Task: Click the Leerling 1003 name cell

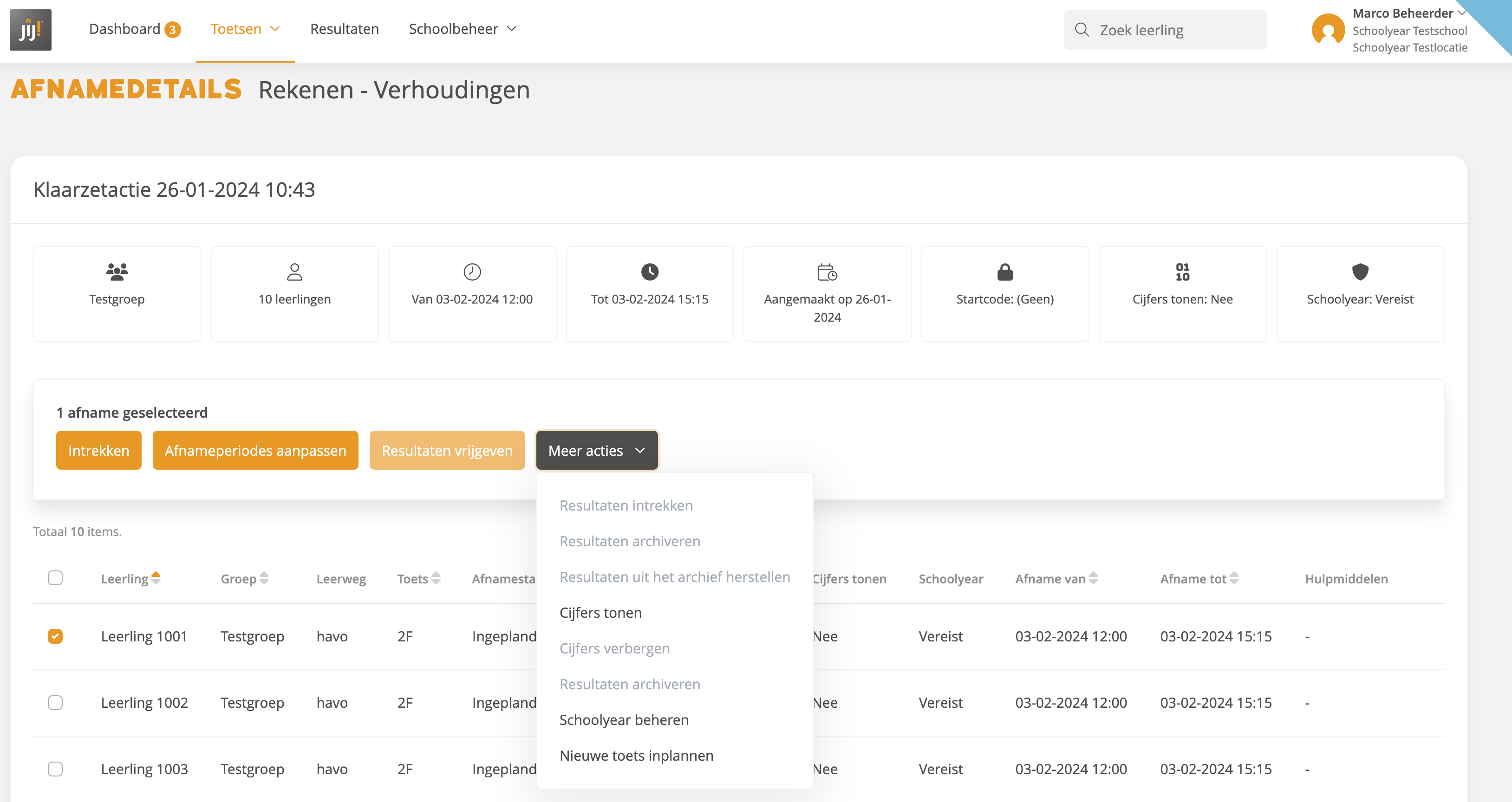Action: pyautogui.click(x=144, y=769)
